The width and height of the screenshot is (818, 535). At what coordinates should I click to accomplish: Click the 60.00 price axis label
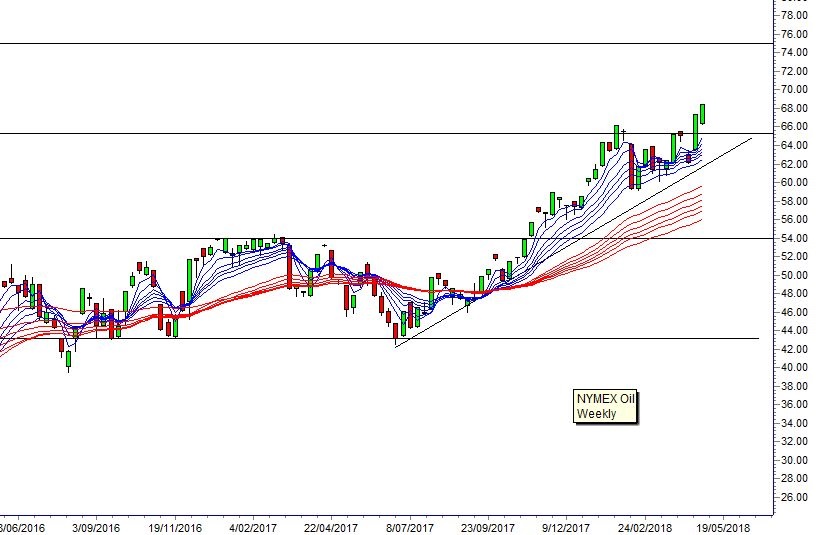(795, 183)
